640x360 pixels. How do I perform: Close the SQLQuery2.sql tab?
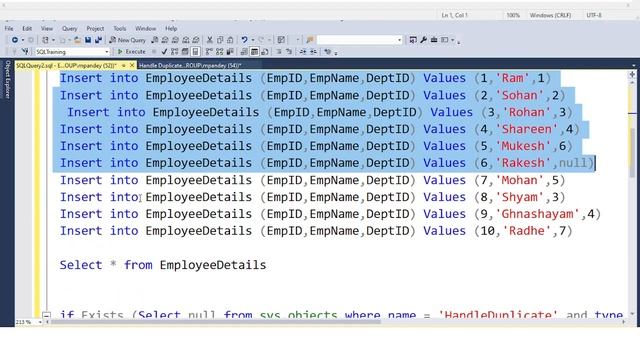click(132, 65)
